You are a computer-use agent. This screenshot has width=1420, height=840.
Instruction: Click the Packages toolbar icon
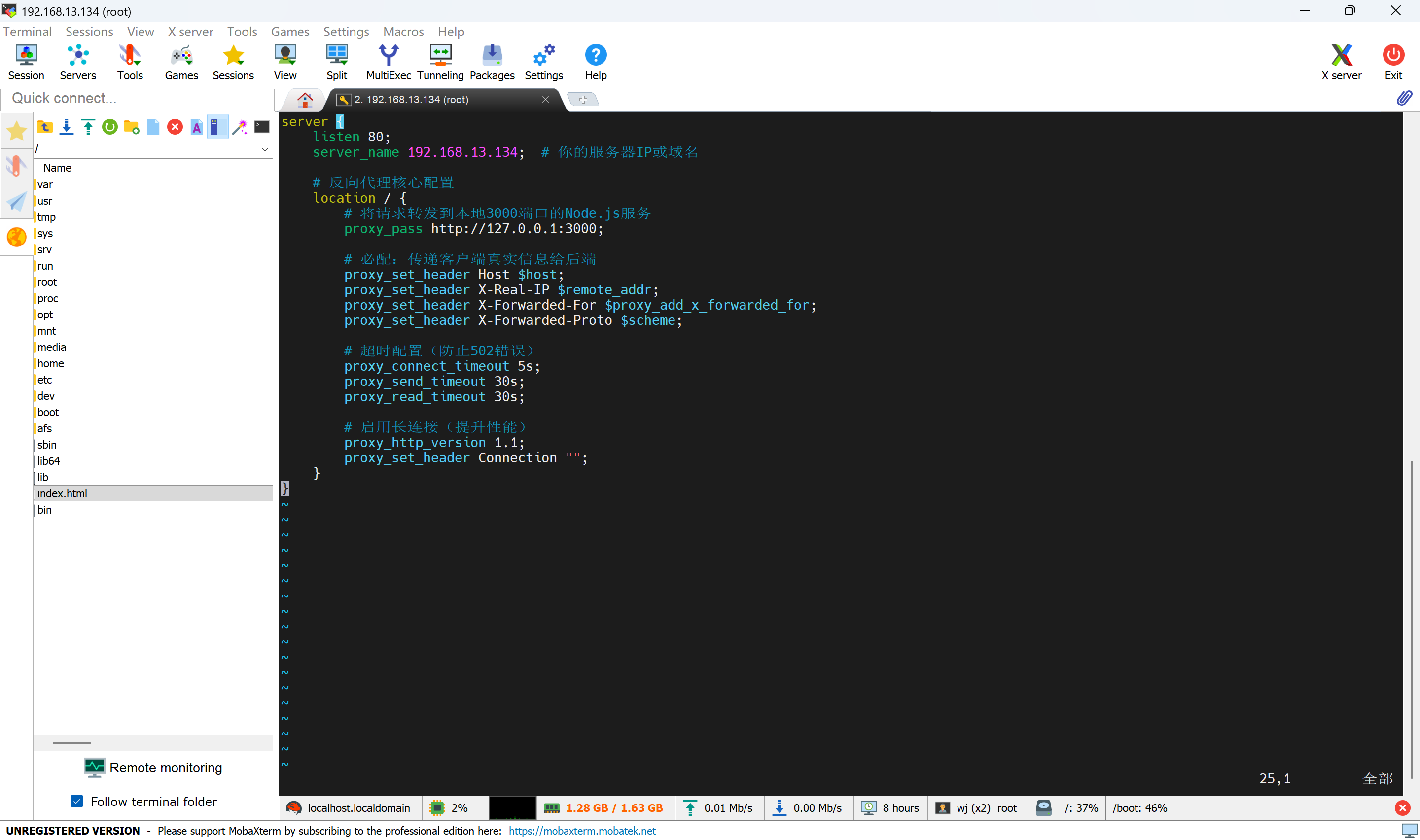point(492,63)
